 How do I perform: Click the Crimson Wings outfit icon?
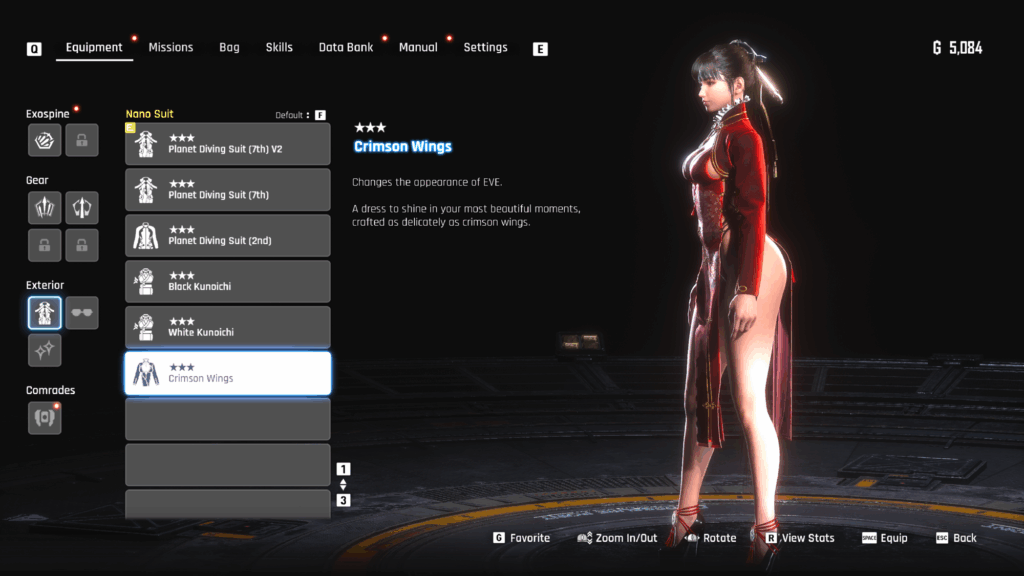(146, 374)
